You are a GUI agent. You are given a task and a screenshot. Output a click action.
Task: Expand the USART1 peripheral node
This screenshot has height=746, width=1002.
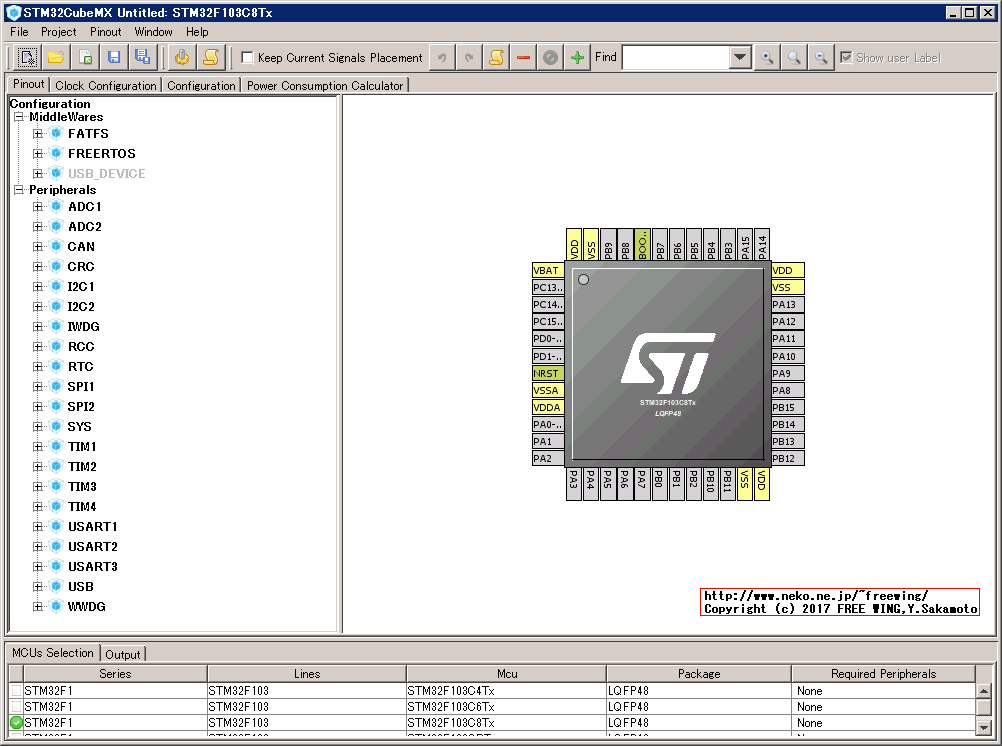[x=38, y=527]
